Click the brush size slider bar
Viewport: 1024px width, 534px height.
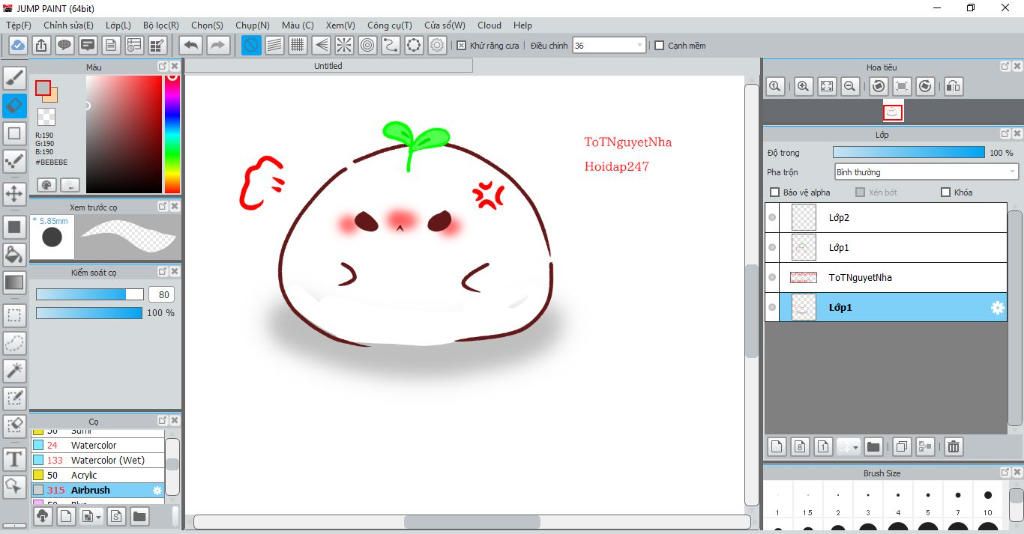click(x=89, y=294)
